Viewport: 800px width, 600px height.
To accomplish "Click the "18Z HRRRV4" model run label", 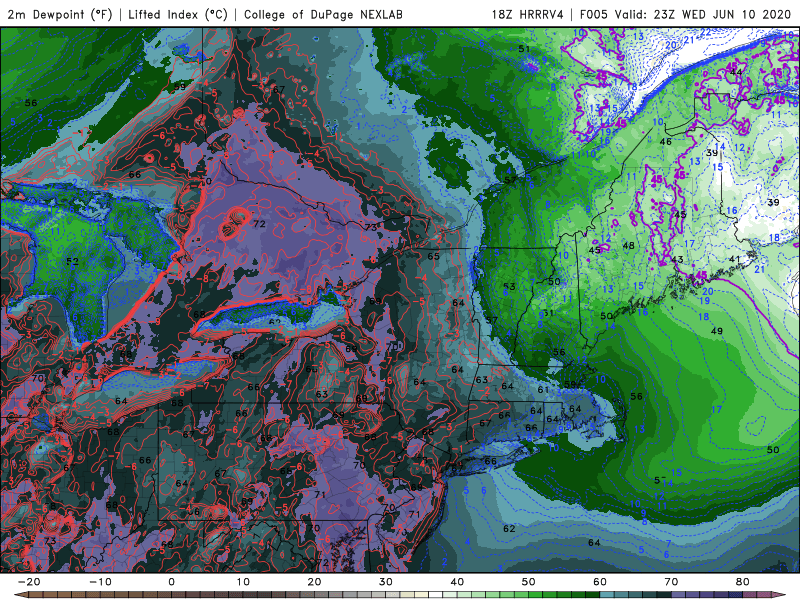I will click(x=528, y=14).
